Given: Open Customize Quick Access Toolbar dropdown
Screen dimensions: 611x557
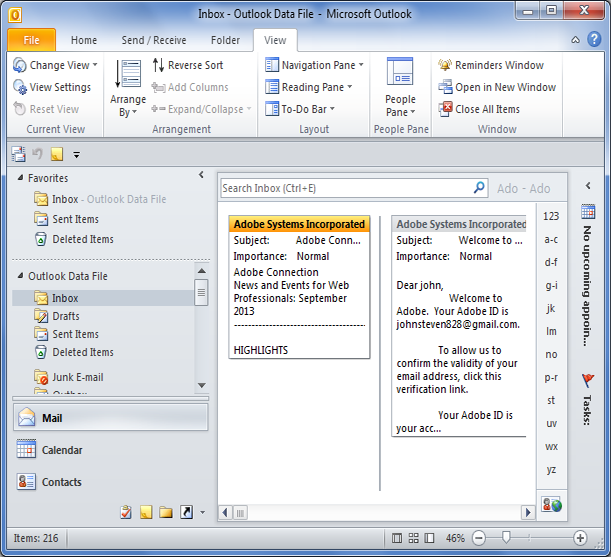Looking at the screenshot, I should pyautogui.click(x=76, y=155).
